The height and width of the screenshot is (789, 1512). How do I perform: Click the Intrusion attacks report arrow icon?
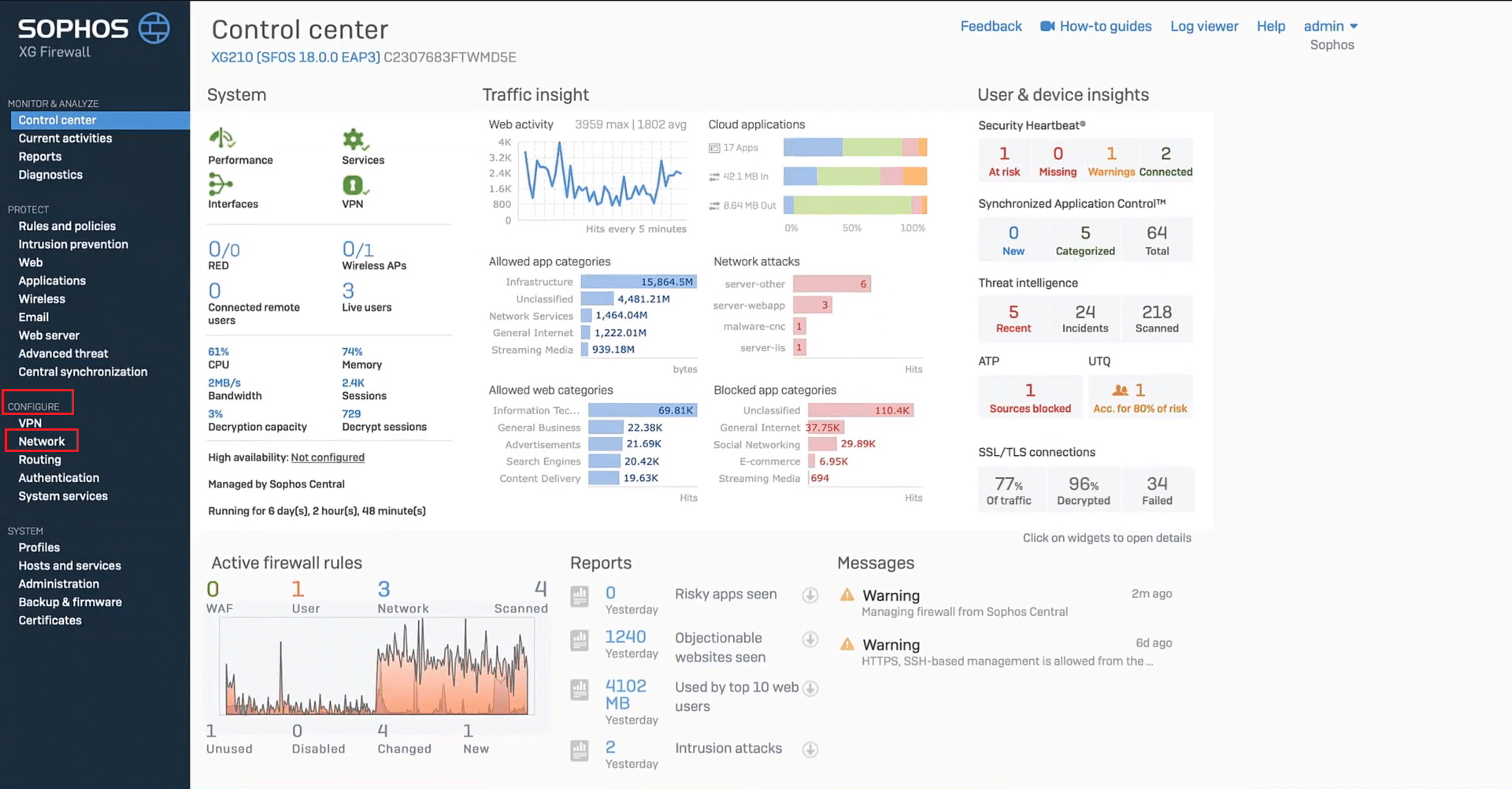tap(810, 750)
